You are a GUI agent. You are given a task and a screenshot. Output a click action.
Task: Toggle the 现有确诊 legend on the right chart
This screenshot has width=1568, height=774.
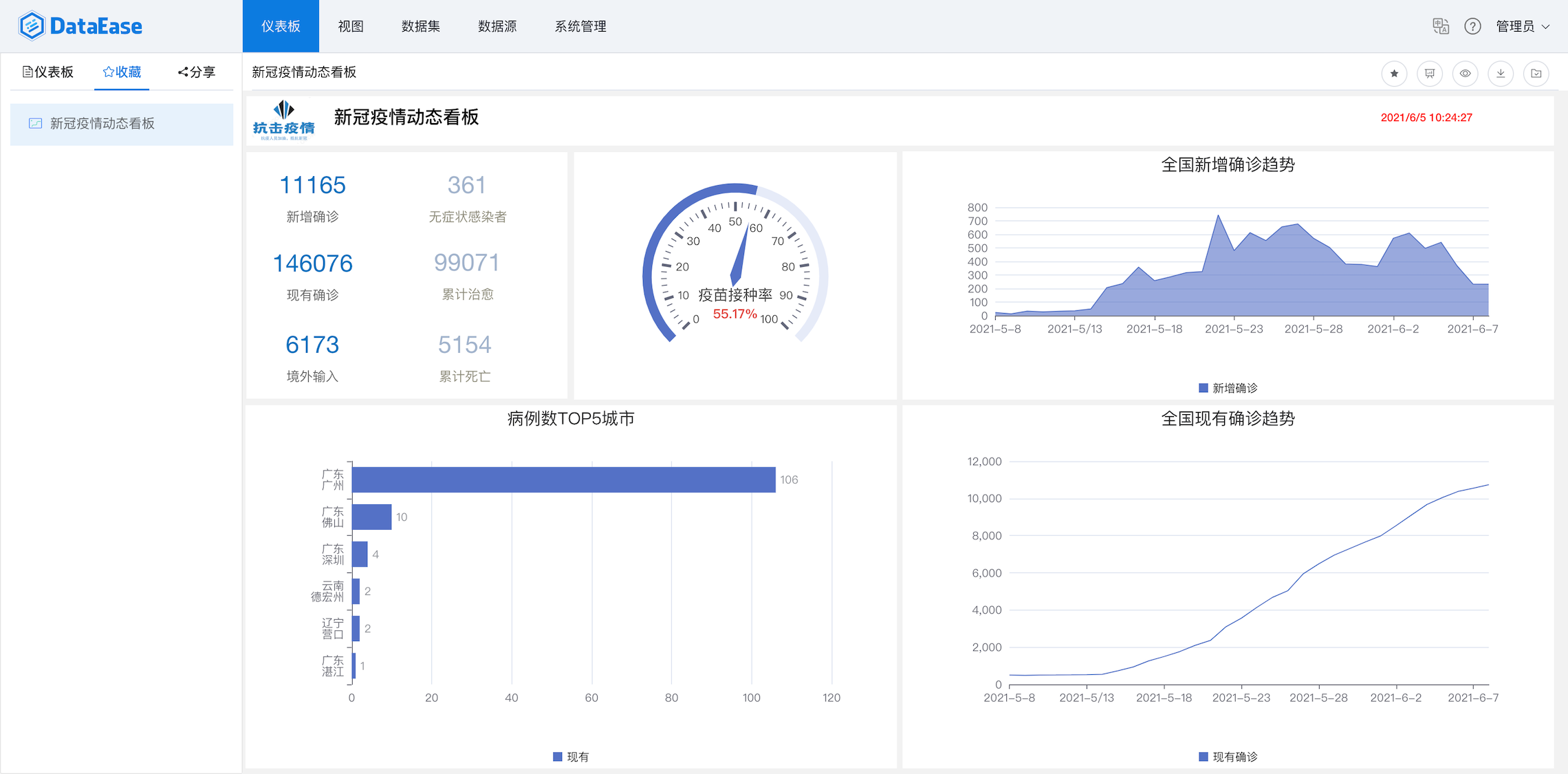tap(1228, 756)
